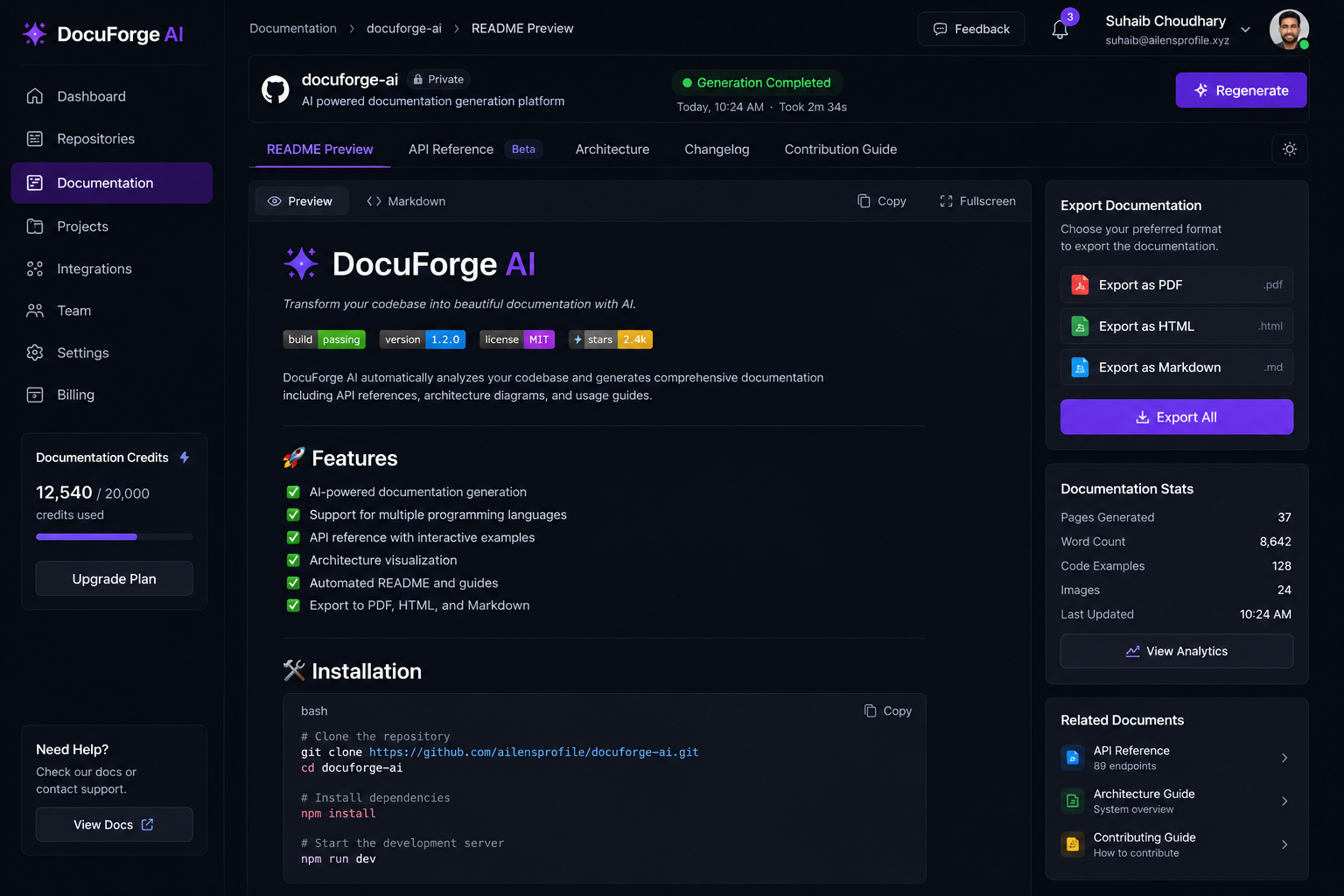1344x896 pixels.
Task: Open the Billing card icon
Action: [x=35, y=395]
